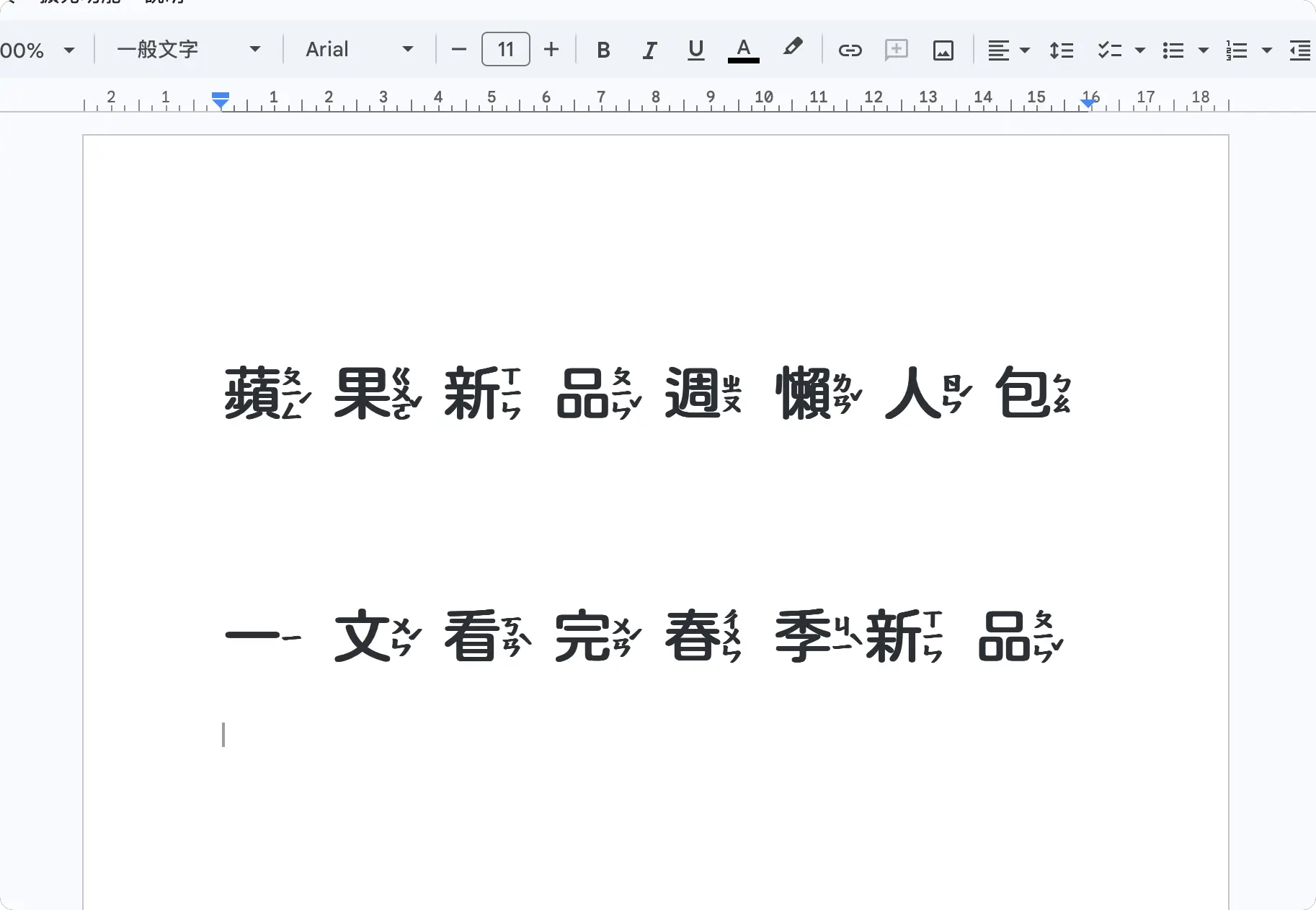Open line and paragraph spacing
Screen dimensions: 1316x910
point(1062,50)
